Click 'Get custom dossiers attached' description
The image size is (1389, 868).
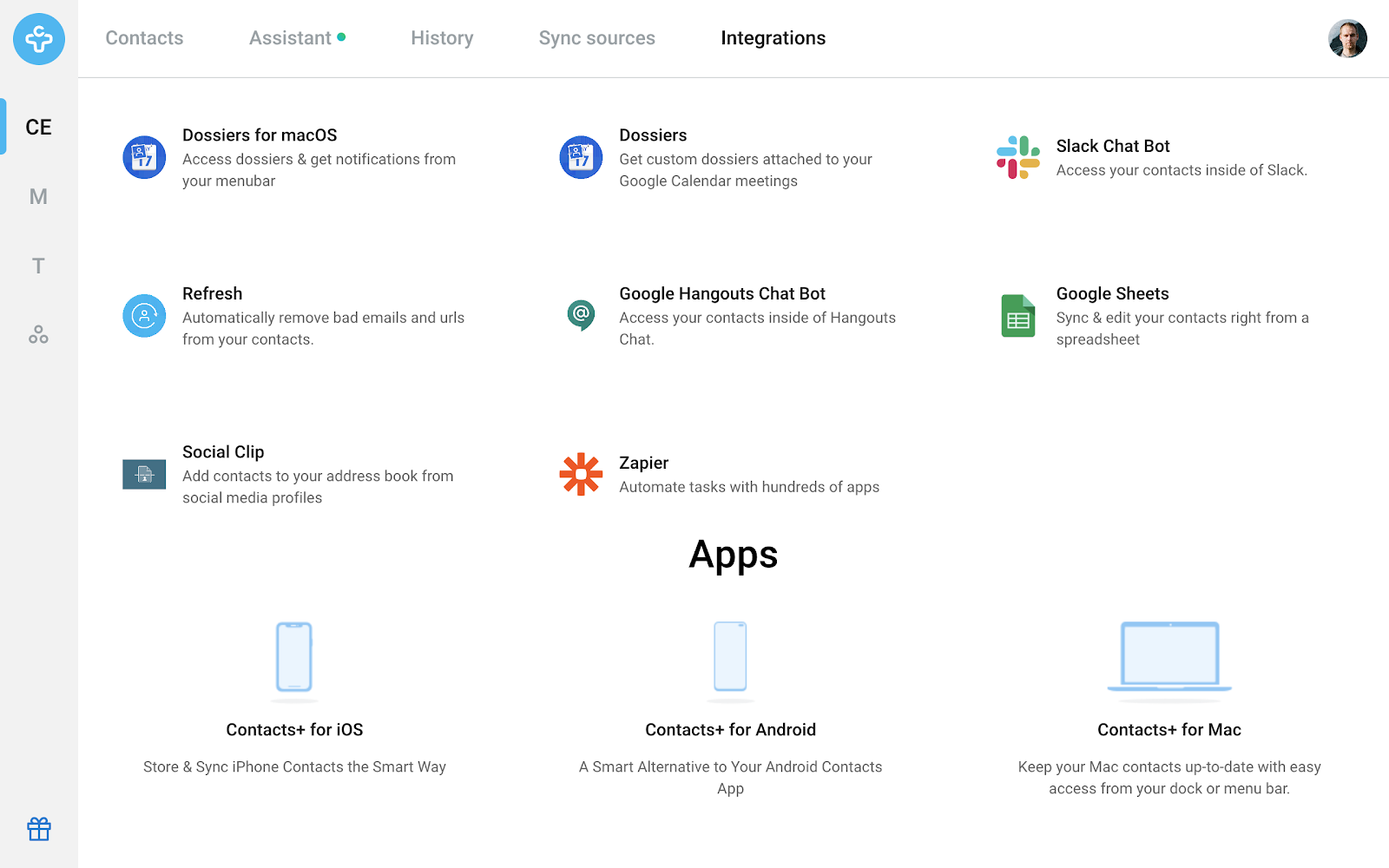coord(746,170)
